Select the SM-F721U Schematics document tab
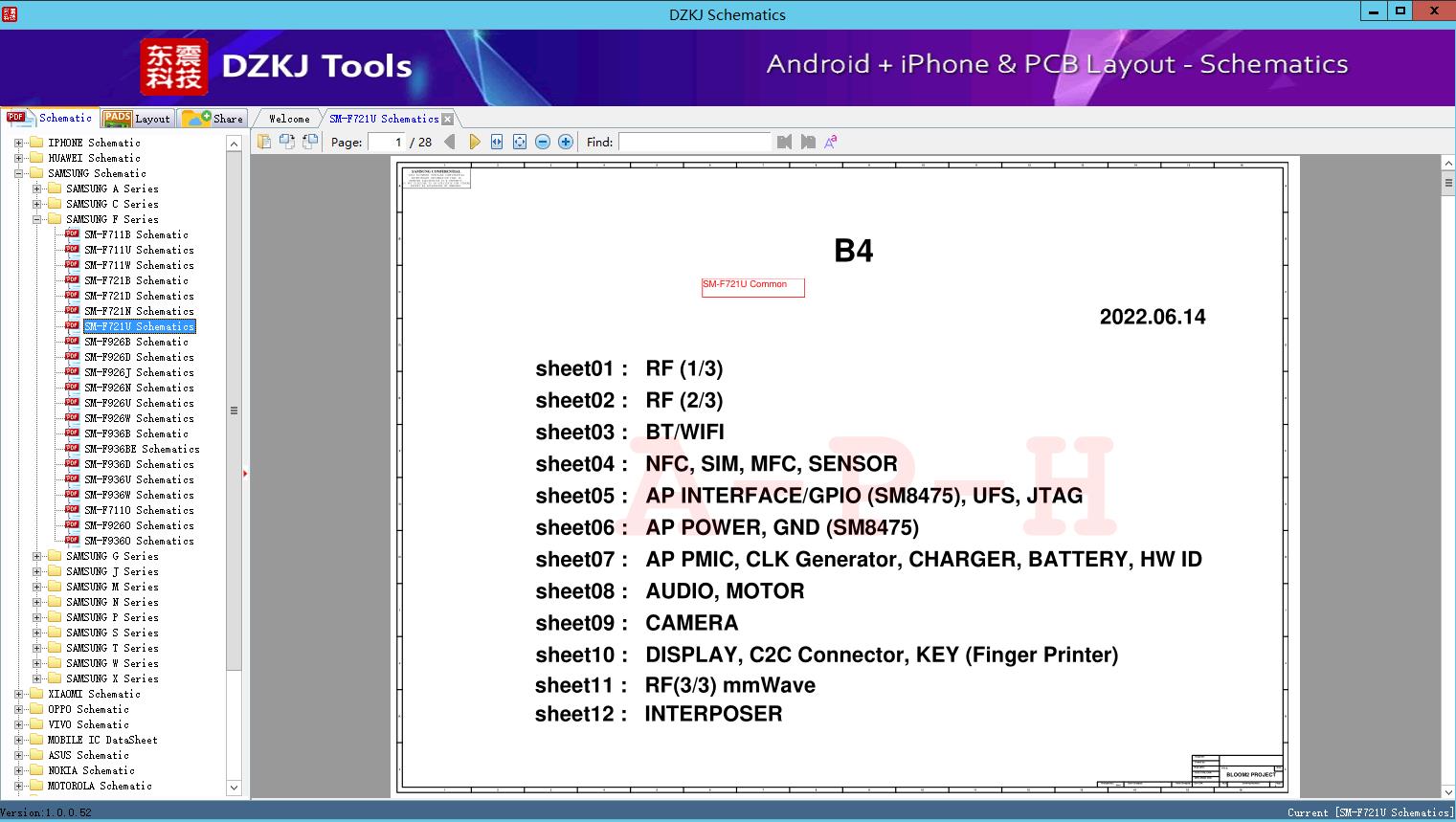 coord(384,119)
